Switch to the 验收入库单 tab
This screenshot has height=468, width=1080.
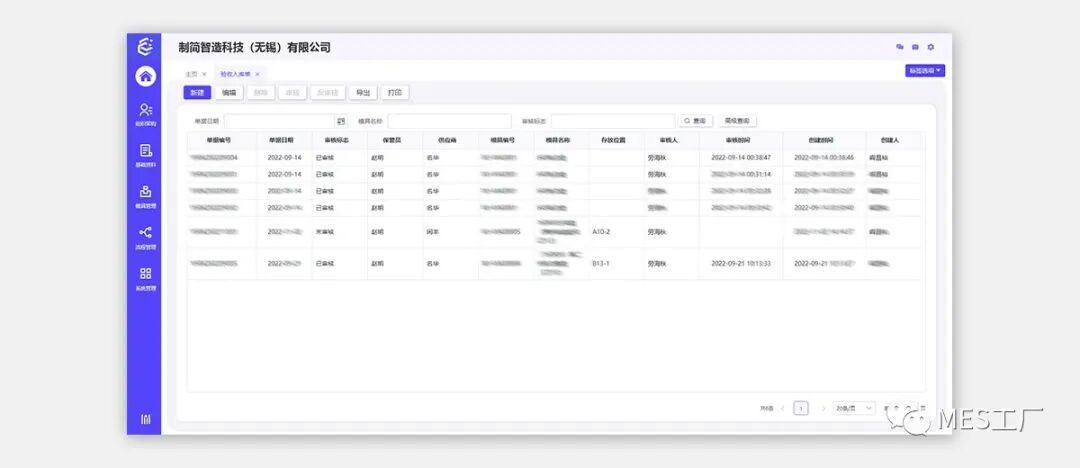point(236,74)
